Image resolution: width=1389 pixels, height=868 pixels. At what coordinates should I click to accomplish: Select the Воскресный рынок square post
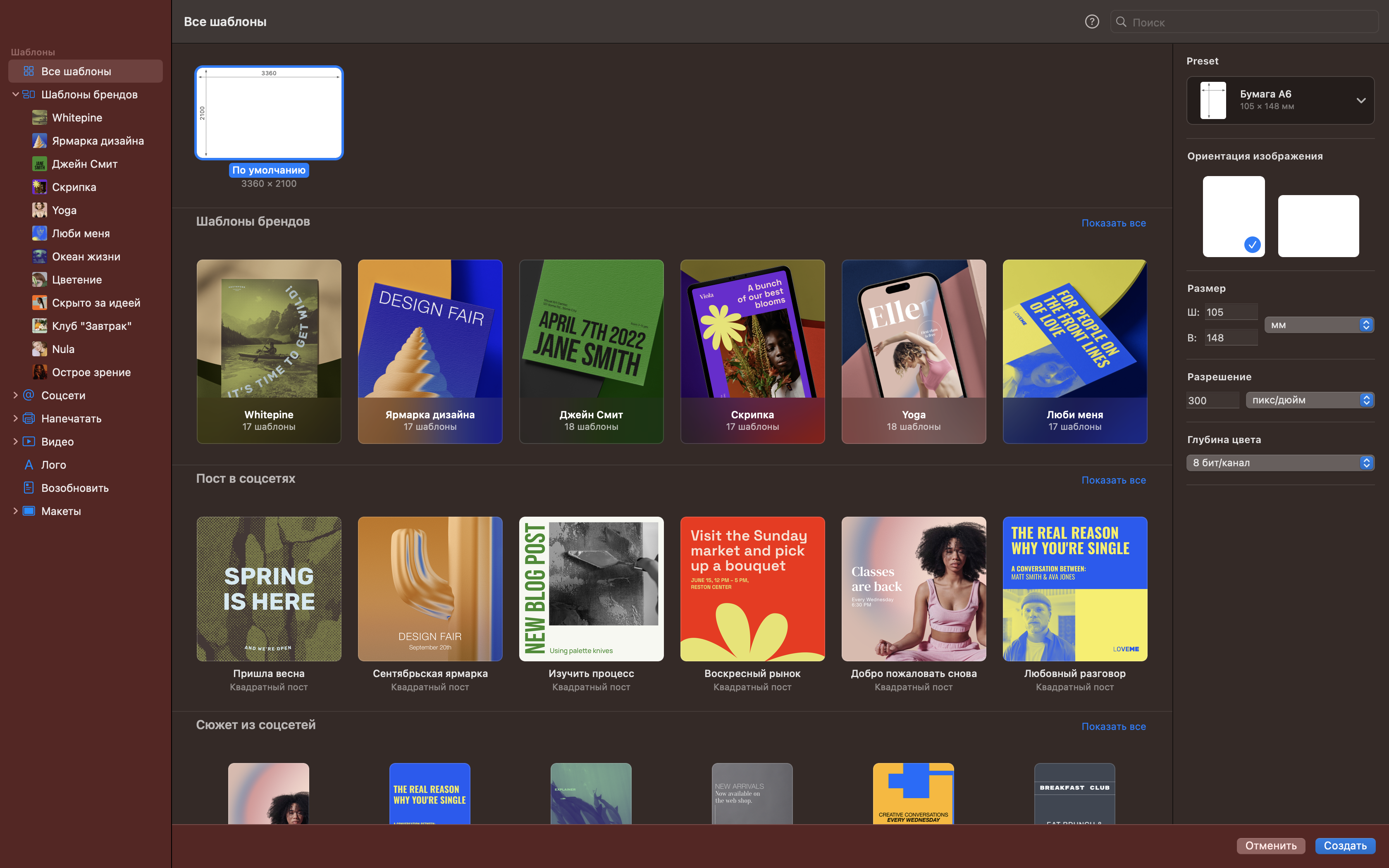coord(752,589)
